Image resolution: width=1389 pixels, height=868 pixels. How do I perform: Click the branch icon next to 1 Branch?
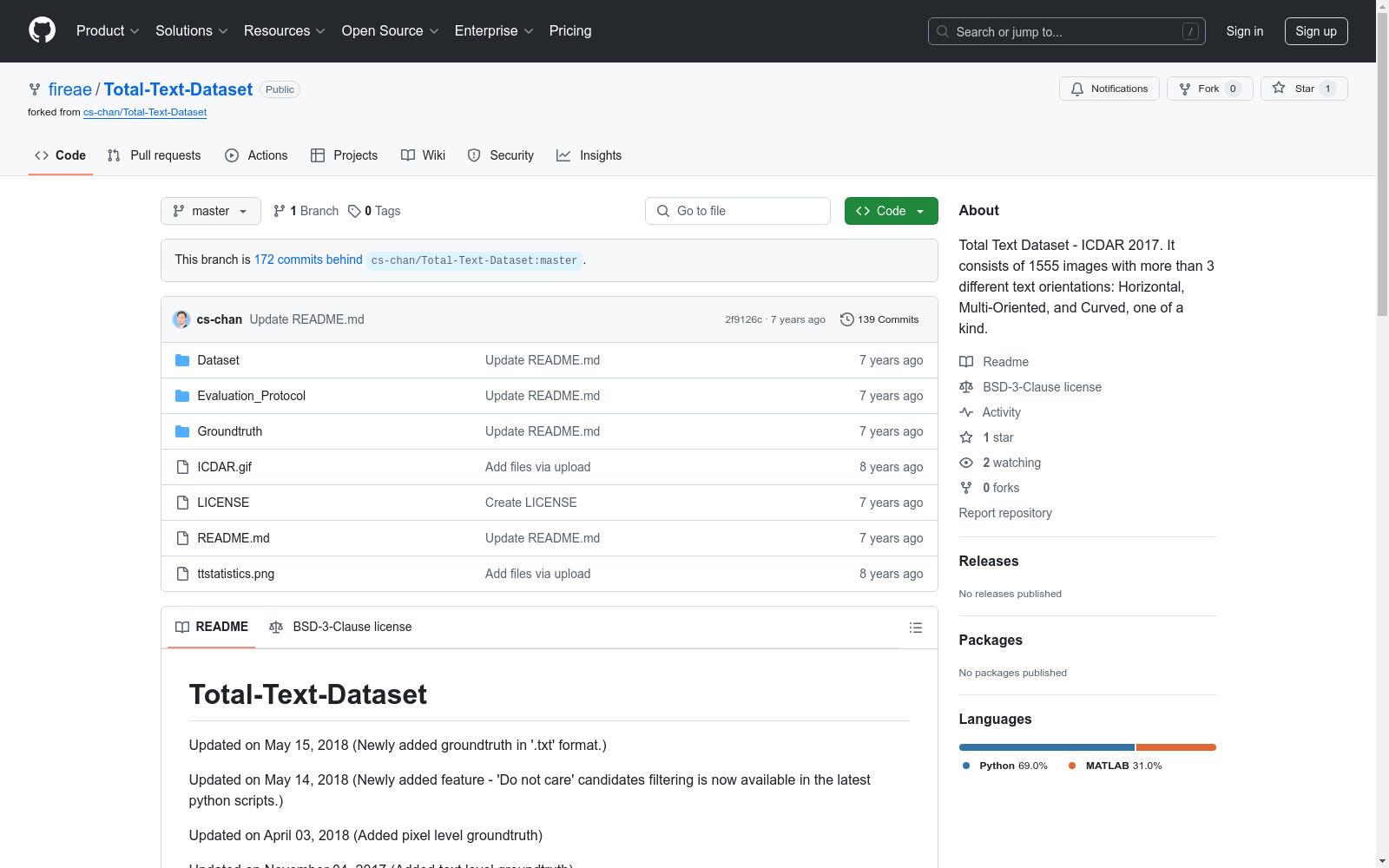280,211
